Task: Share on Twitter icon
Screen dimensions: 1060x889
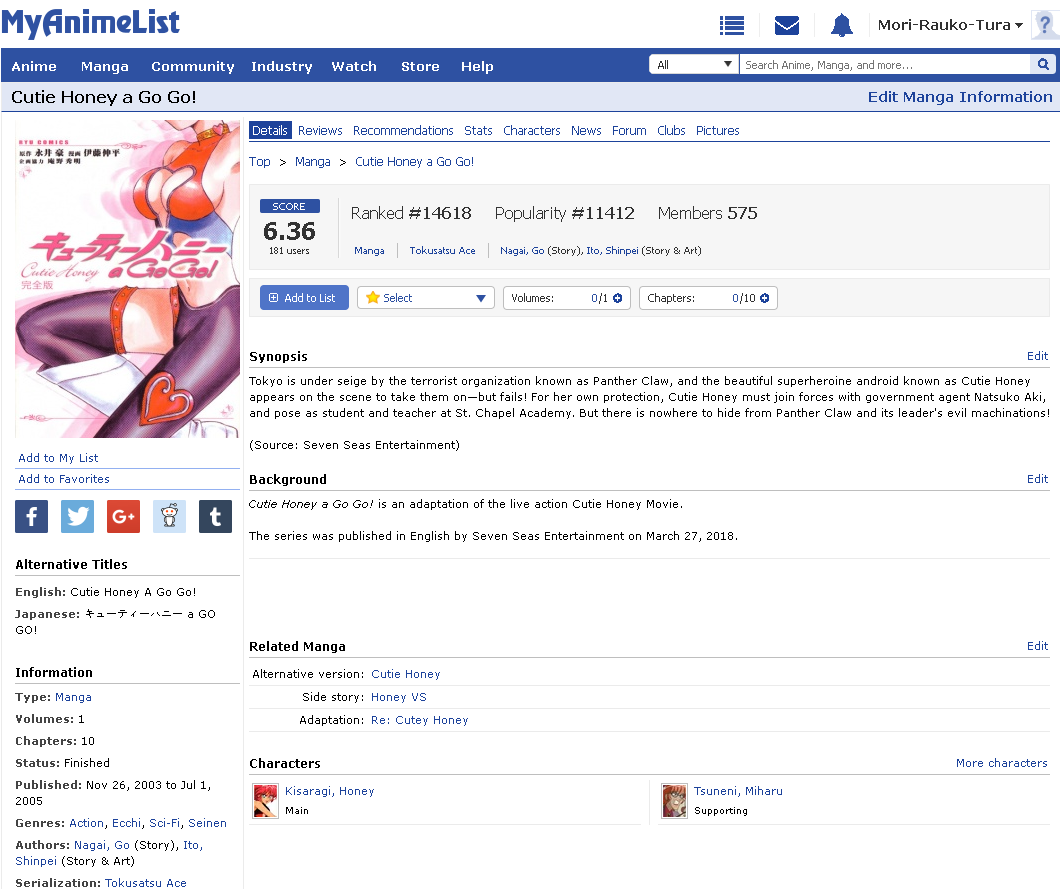Action: point(78,516)
